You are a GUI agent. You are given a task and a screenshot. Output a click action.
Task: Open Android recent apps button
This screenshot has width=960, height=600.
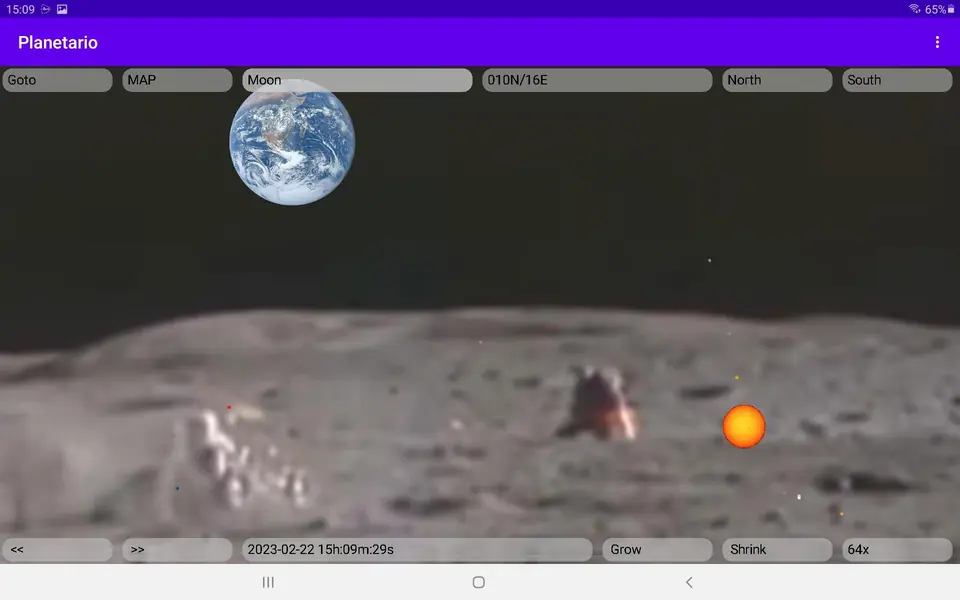(x=268, y=582)
